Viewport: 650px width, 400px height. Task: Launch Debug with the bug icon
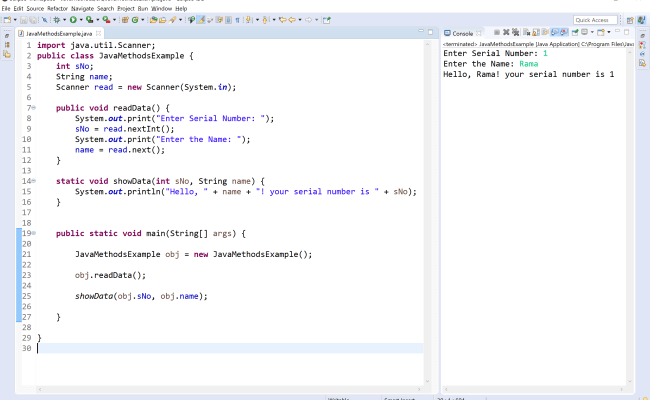pyautogui.click(x=56, y=20)
